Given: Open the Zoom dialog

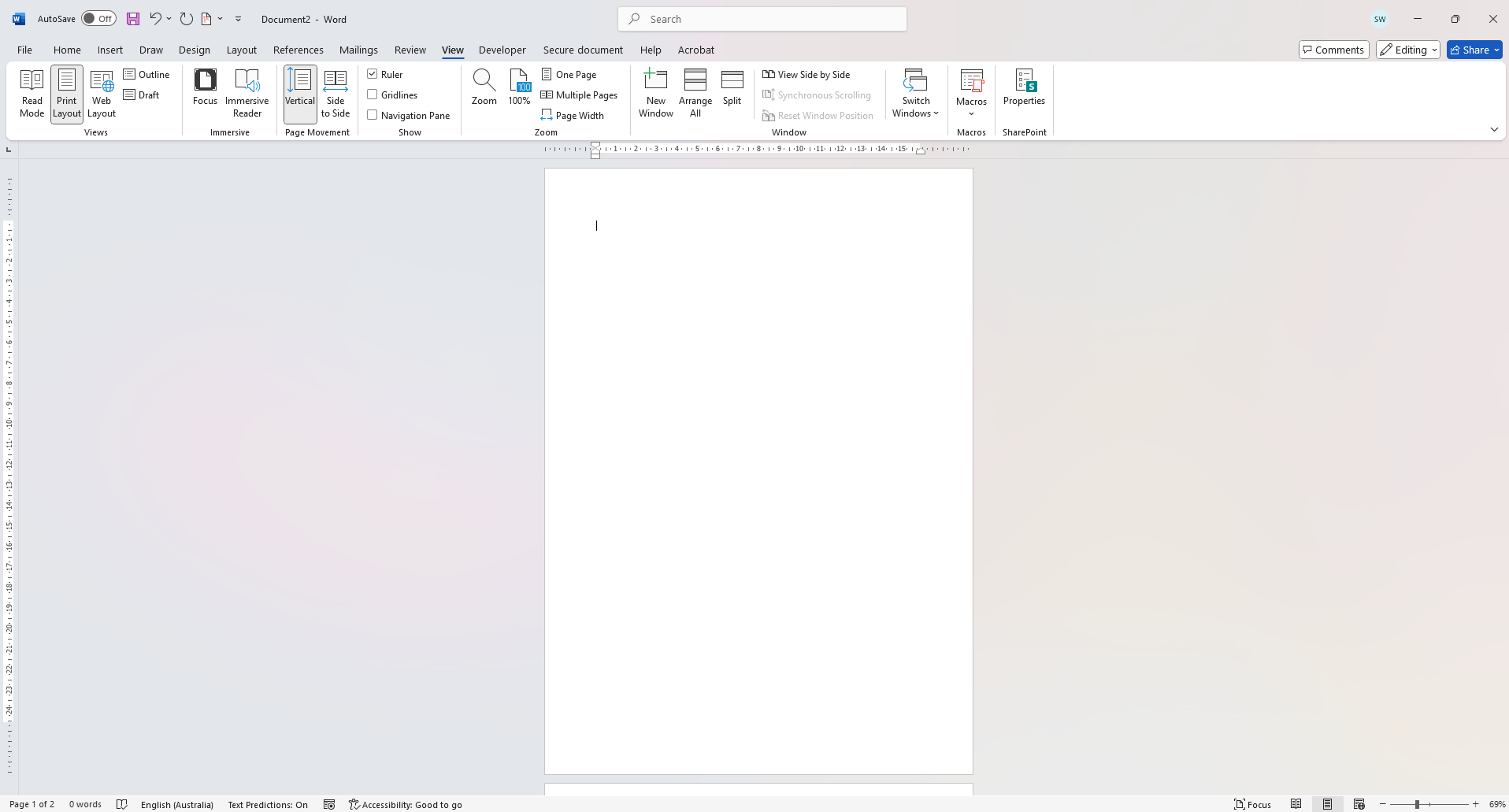Looking at the screenshot, I should (x=483, y=87).
